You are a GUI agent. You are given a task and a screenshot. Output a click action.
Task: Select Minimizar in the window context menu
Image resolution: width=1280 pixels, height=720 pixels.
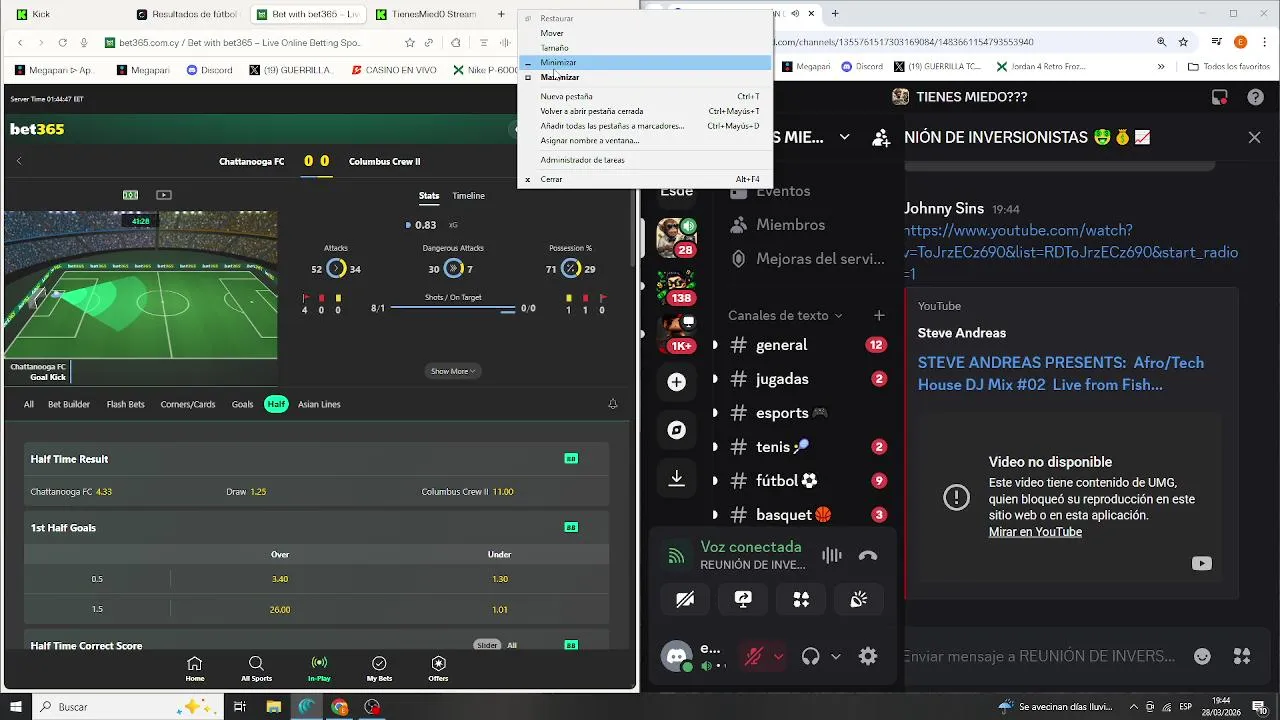point(645,62)
